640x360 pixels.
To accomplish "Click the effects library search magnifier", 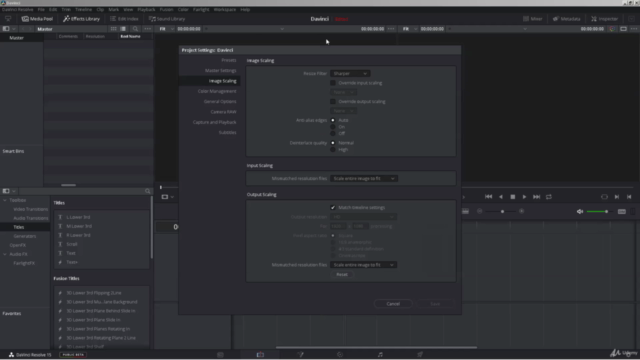I will pos(148,191).
